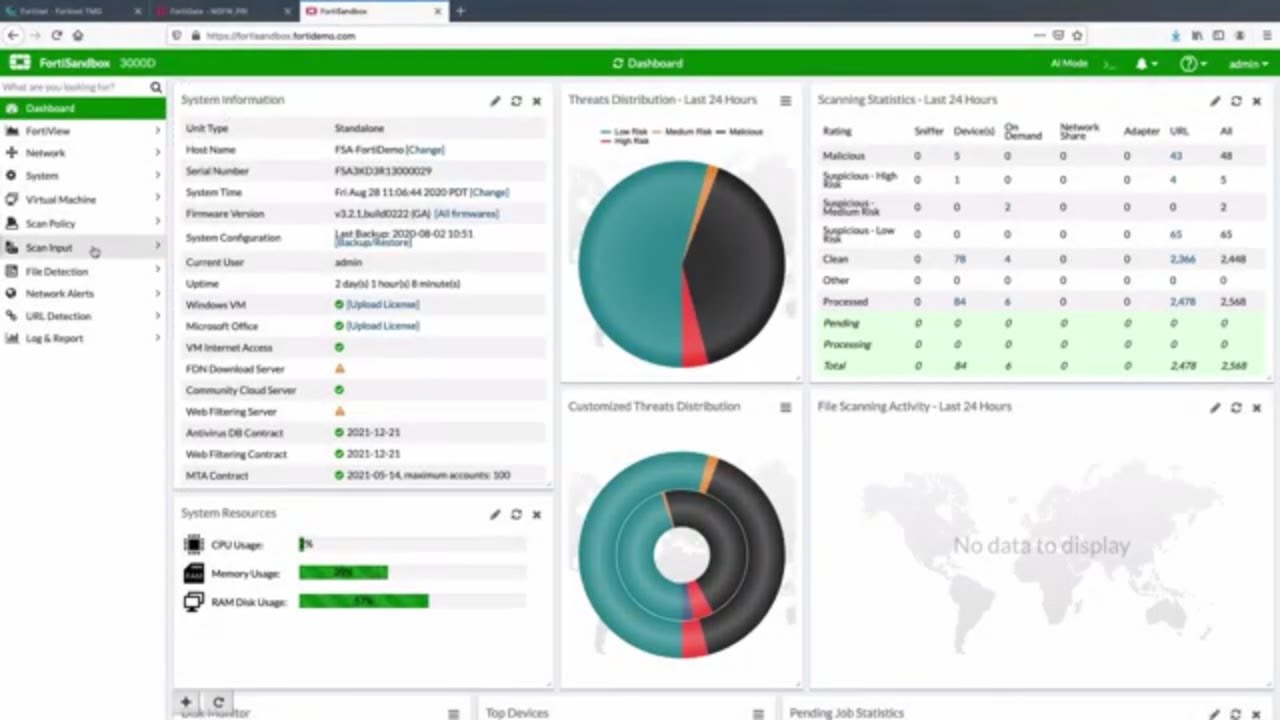Open a new browser tab
The height and width of the screenshot is (720, 1280).
[x=460, y=11]
